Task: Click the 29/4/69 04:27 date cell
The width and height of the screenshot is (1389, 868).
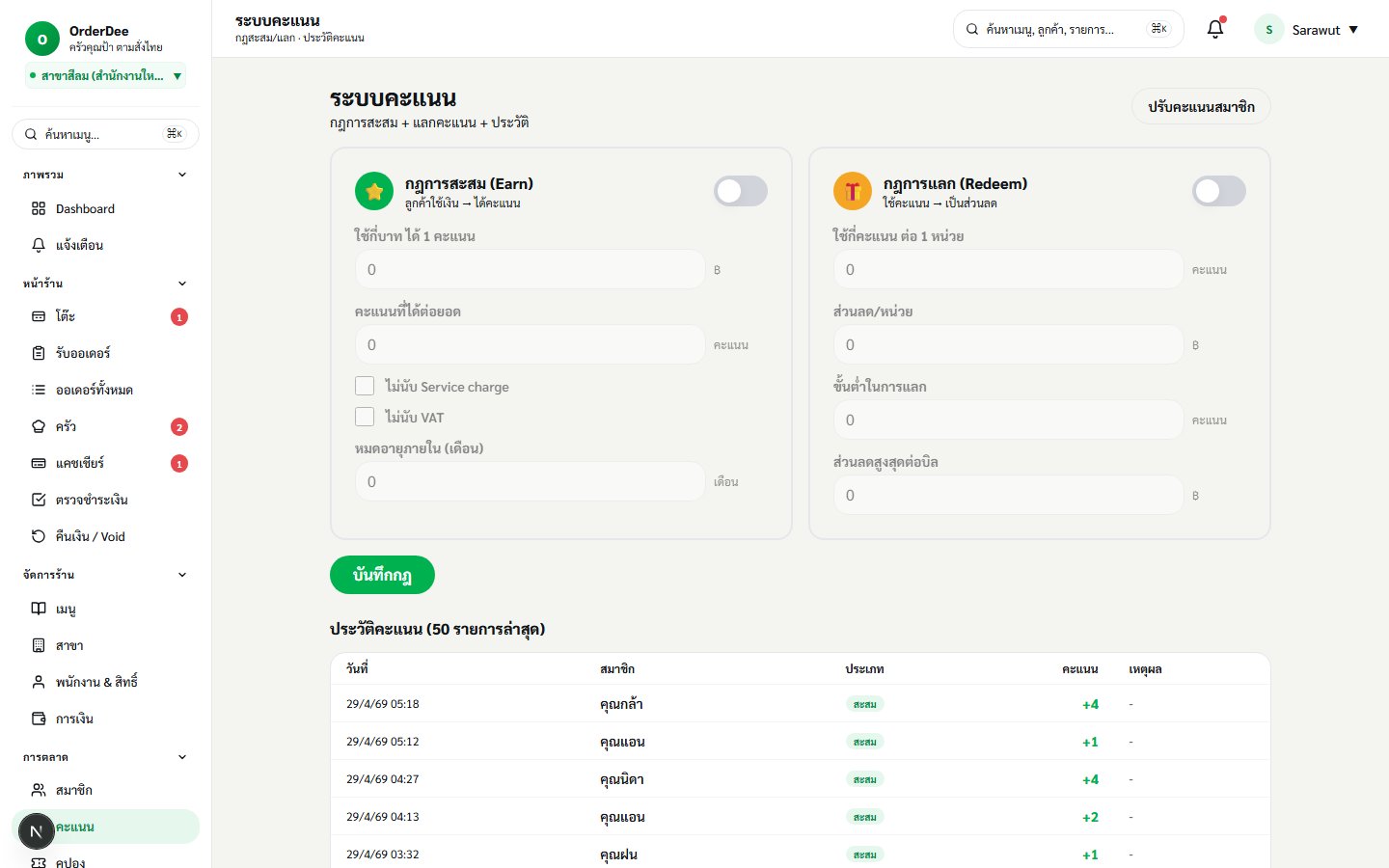Action: 383,779
